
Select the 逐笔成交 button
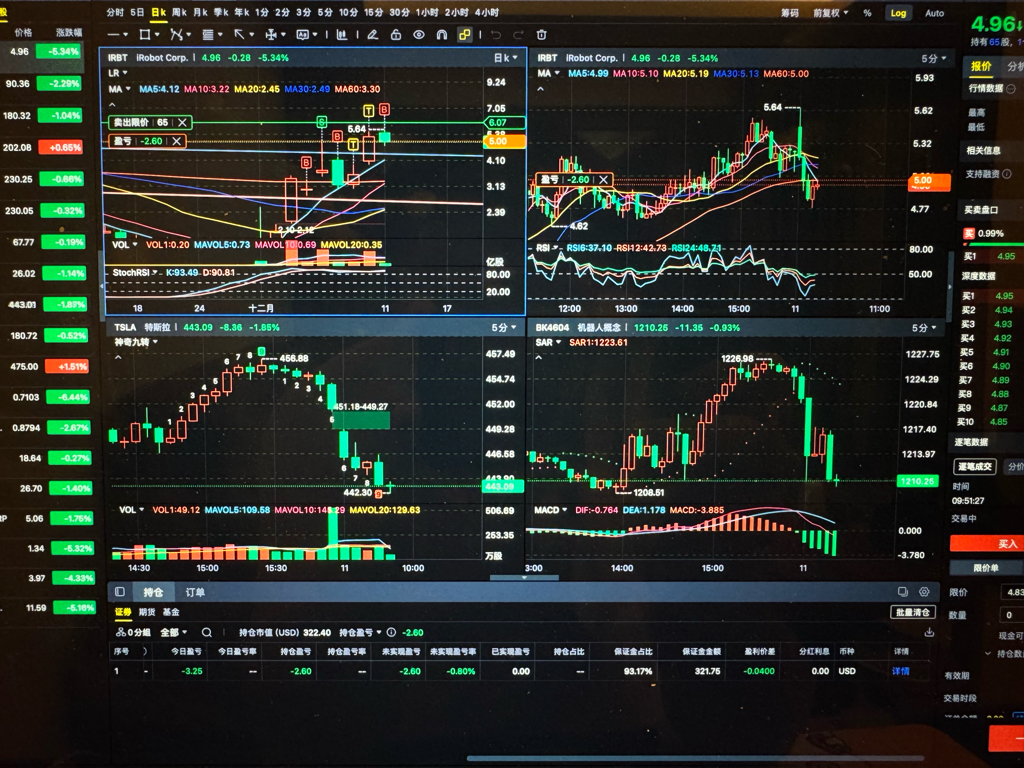(975, 466)
